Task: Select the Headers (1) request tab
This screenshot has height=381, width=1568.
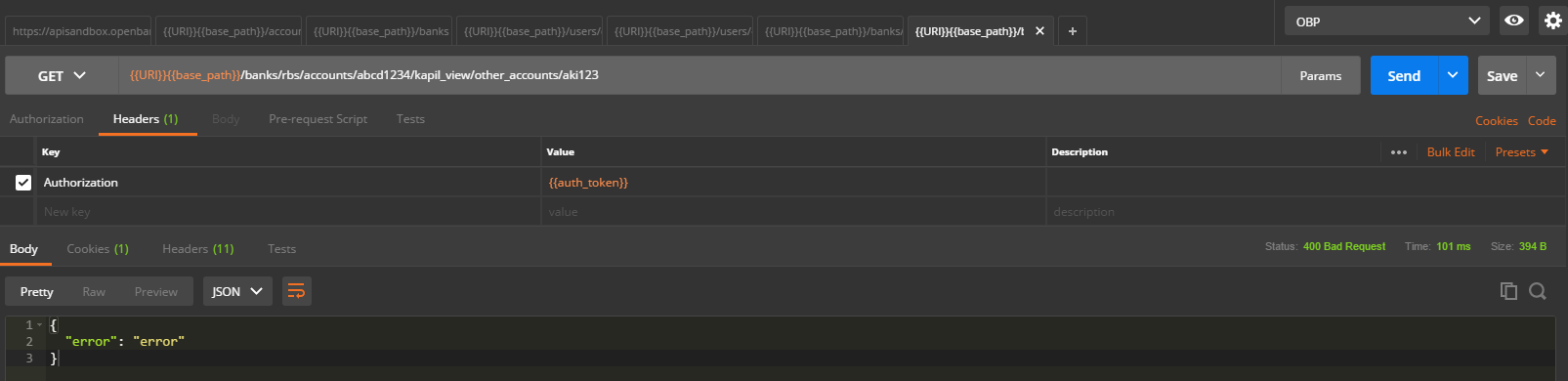Action: [x=146, y=119]
